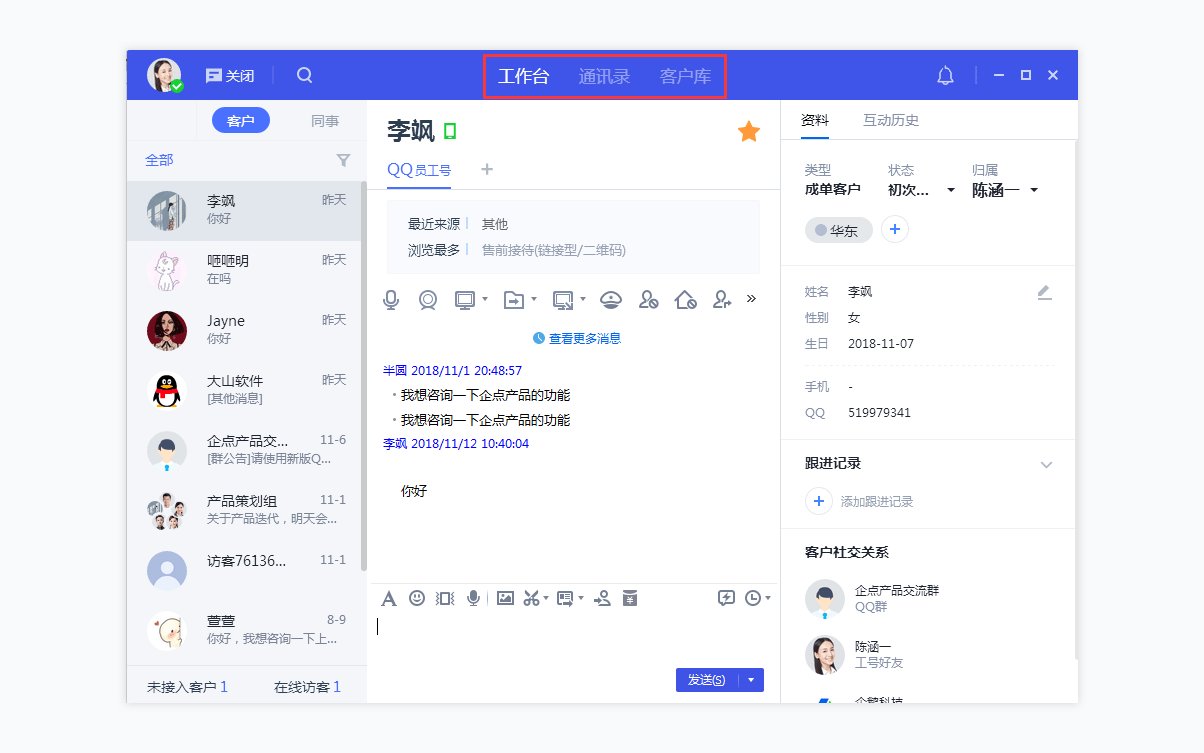
Task: Select the screenshot scissors tool
Action: [x=531, y=597]
